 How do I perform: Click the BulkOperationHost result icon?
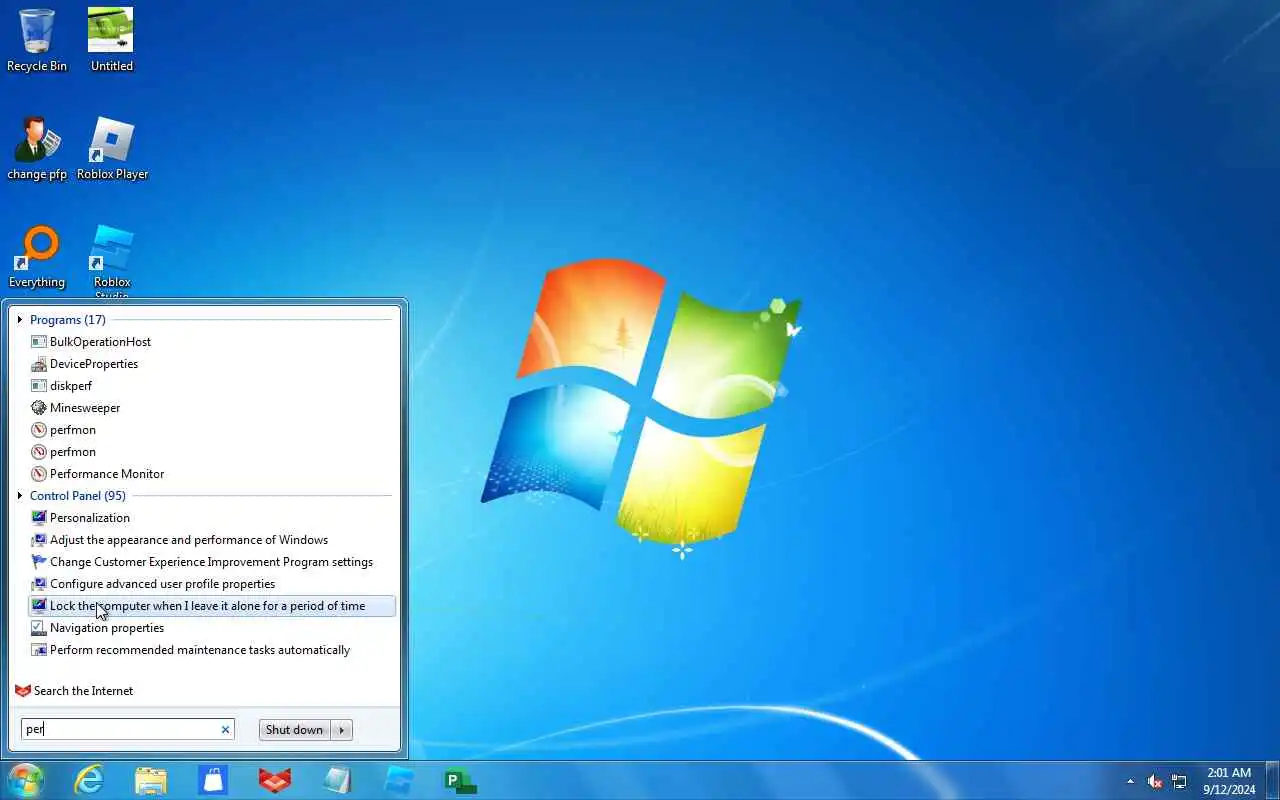tap(39, 342)
